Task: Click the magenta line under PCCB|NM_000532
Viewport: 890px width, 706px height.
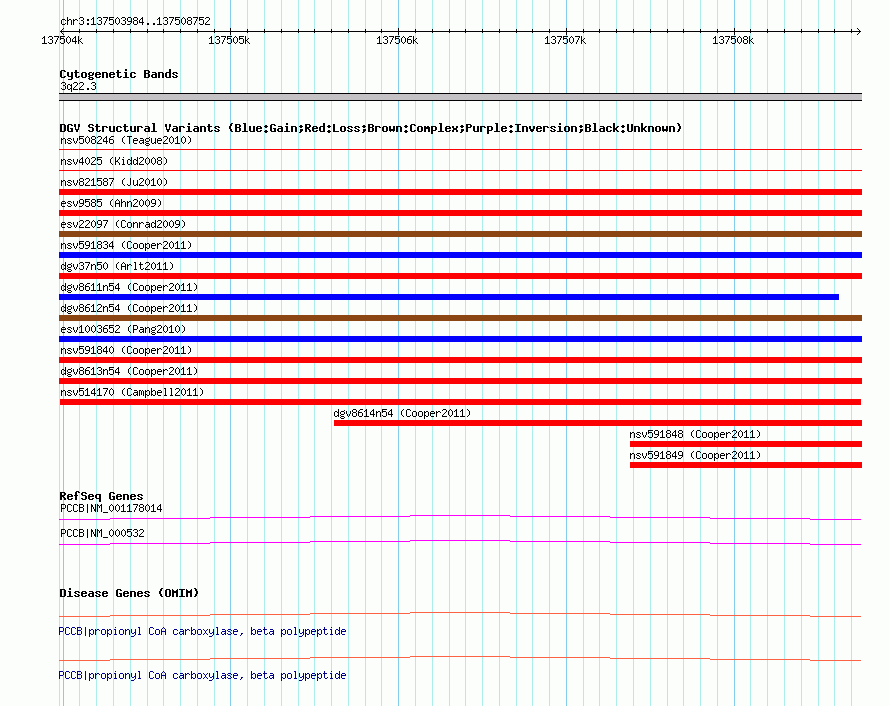Action: pos(460,542)
